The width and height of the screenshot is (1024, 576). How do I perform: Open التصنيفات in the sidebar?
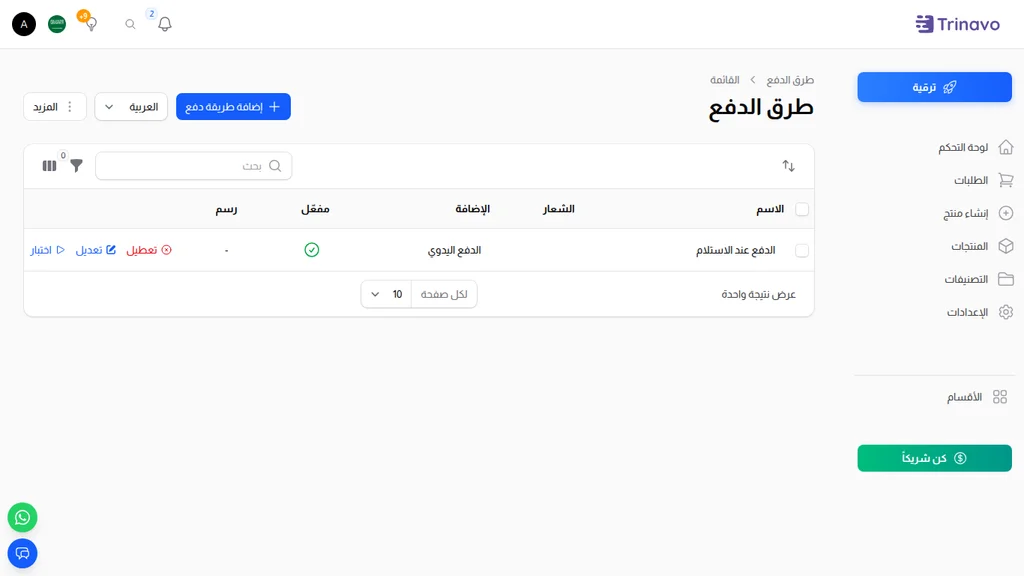point(966,280)
